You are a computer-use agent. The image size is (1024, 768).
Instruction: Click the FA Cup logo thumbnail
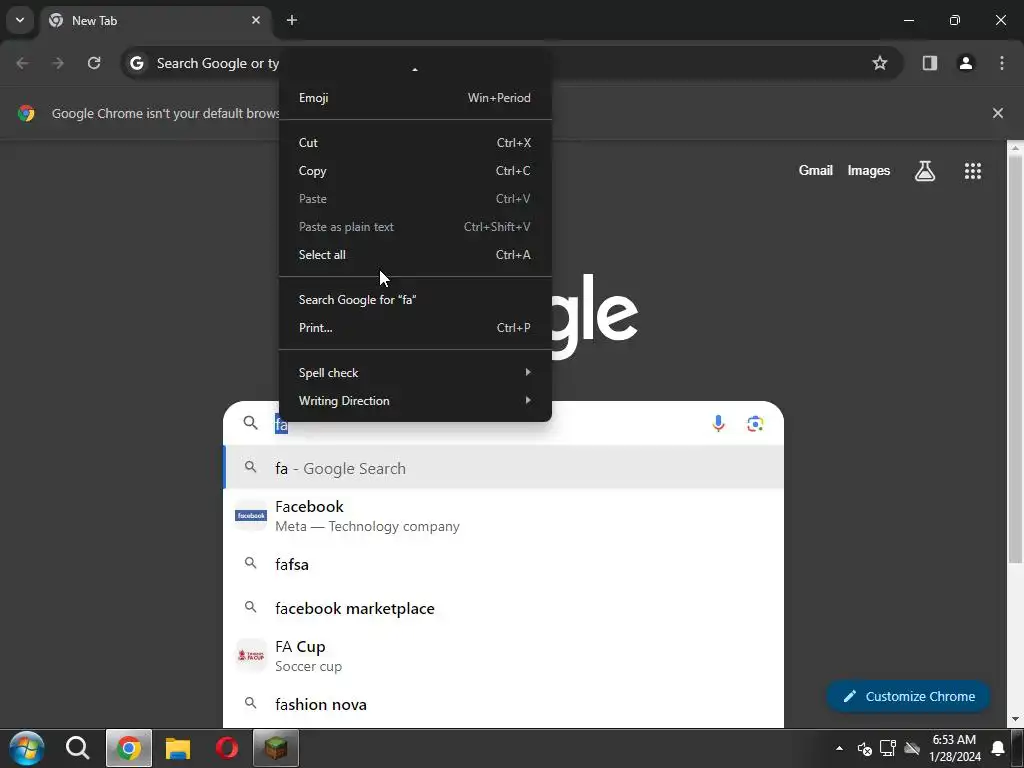pyautogui.click(x=251, y=655)
